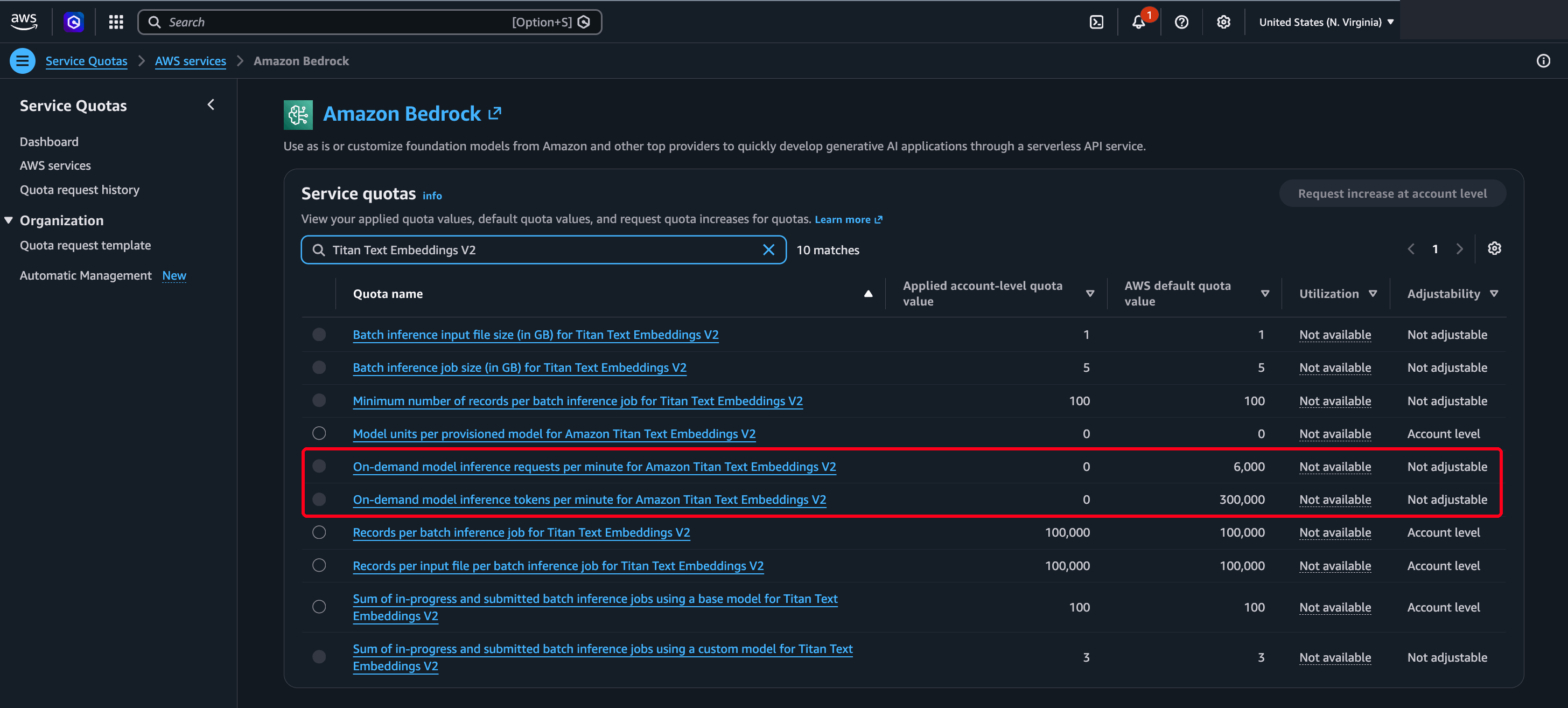This screenshot has width=1568, height=708.
Task: Open Quota request history
Action: [x=80, y=190]
